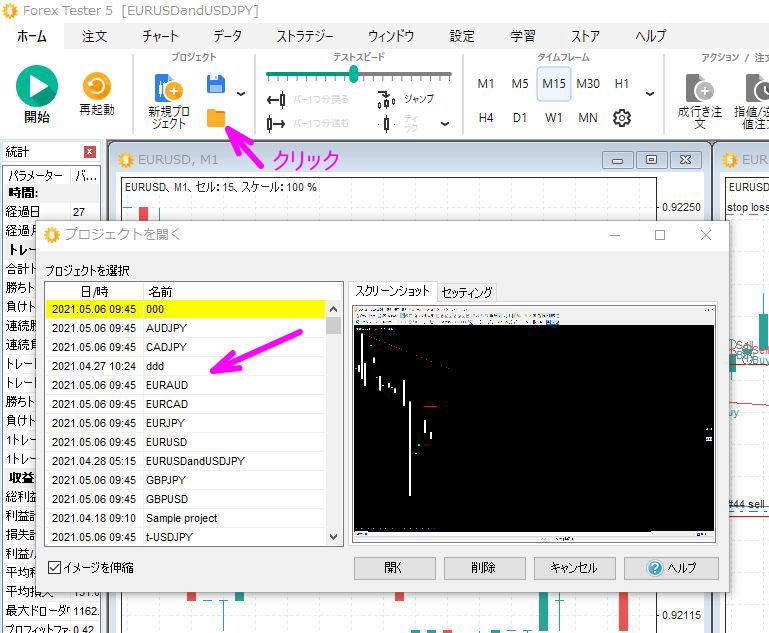Step forward one bar icon

pyautogui.click(x=276, y=124)
